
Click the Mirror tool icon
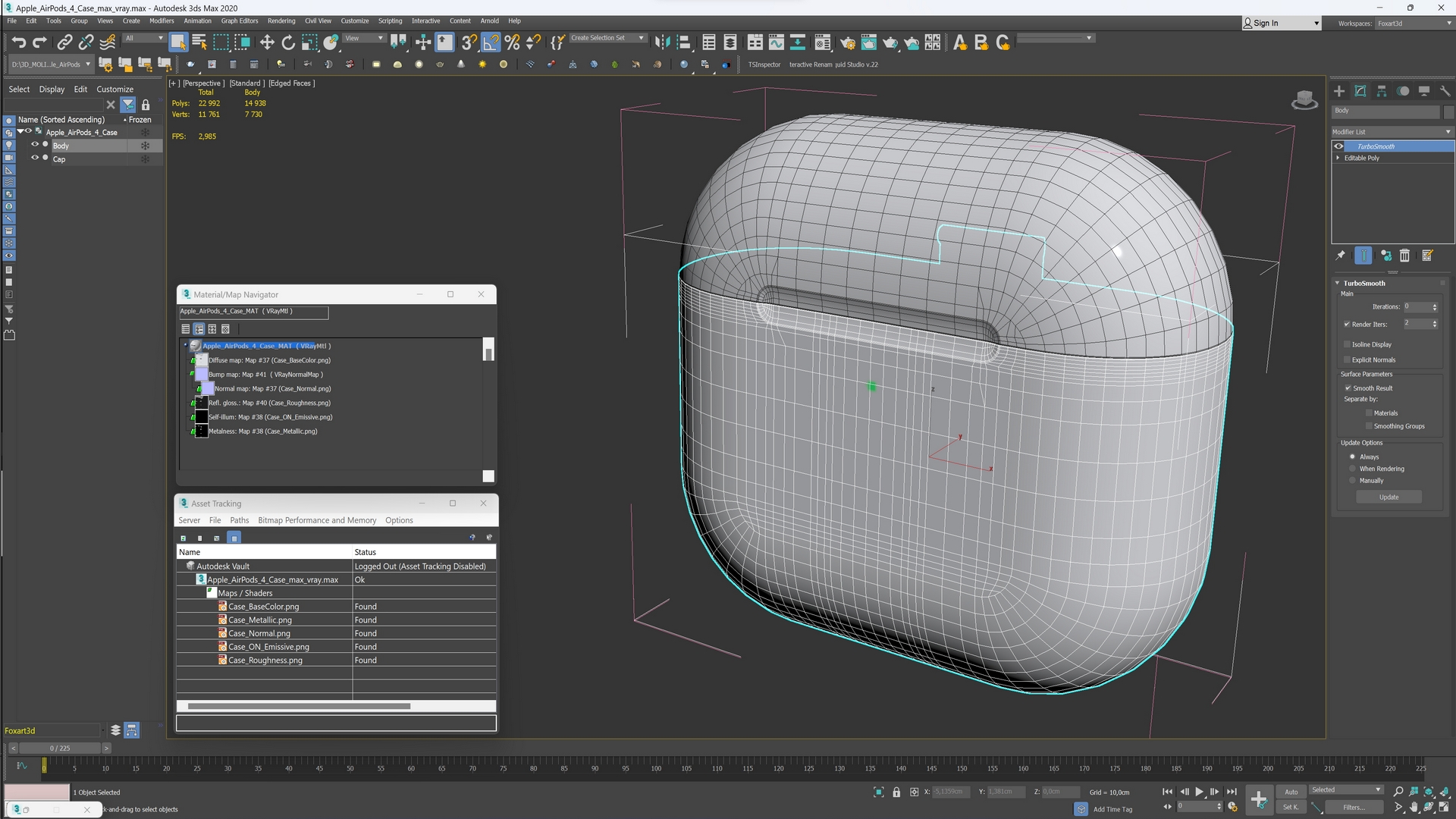pyautogui.click(x=662, y=42)
